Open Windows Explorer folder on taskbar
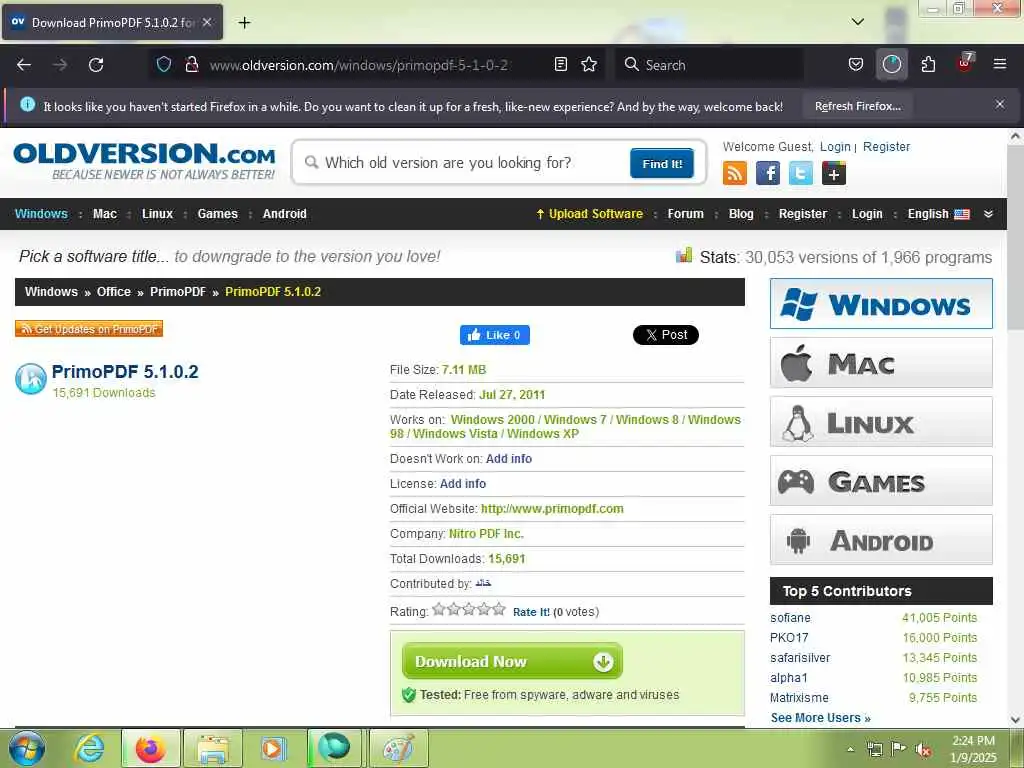Viewport: 1024px width, 768px height. tap(212, 748)
